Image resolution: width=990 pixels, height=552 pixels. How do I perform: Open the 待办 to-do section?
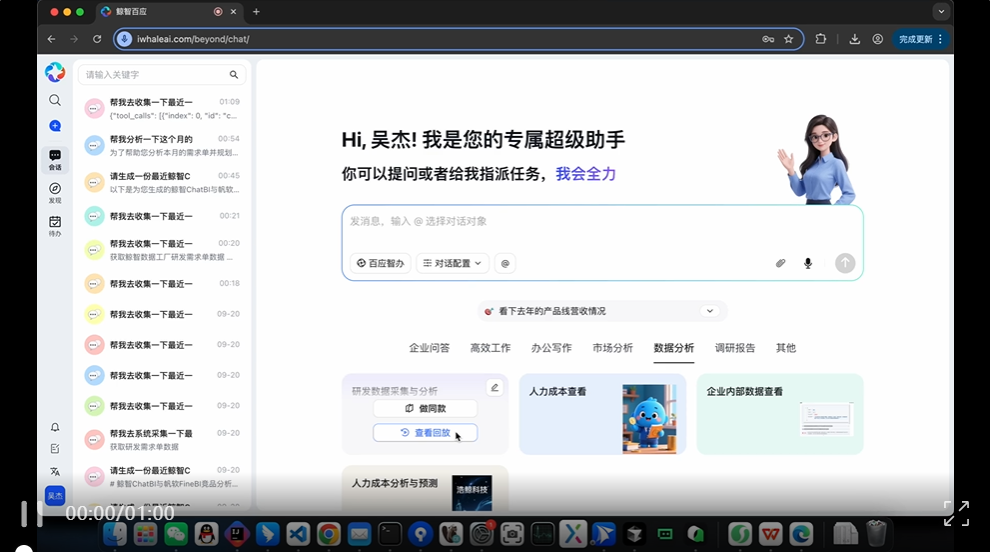coord(55,226)
